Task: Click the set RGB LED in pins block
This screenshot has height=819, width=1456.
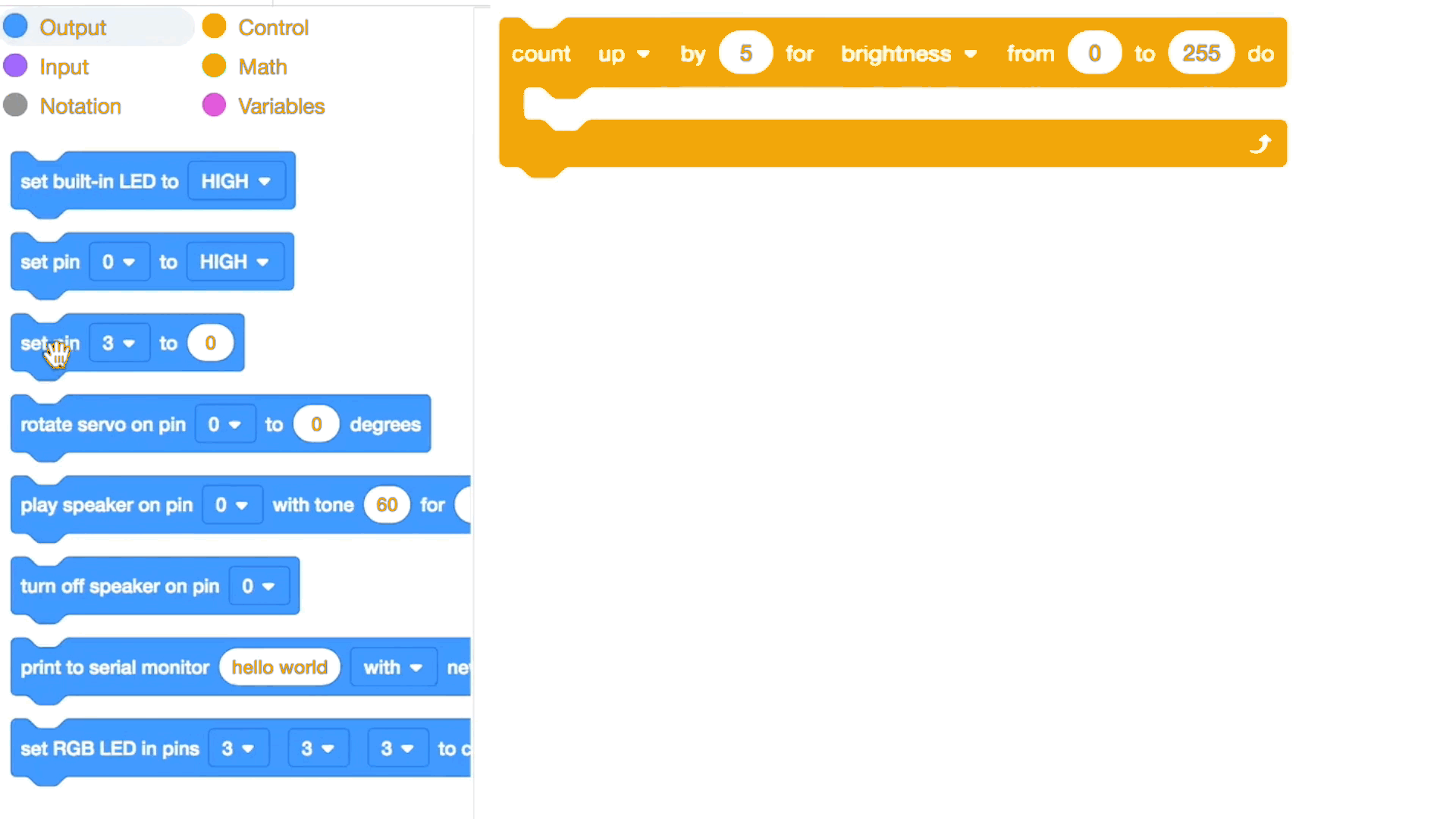Action: pos(110,748)
